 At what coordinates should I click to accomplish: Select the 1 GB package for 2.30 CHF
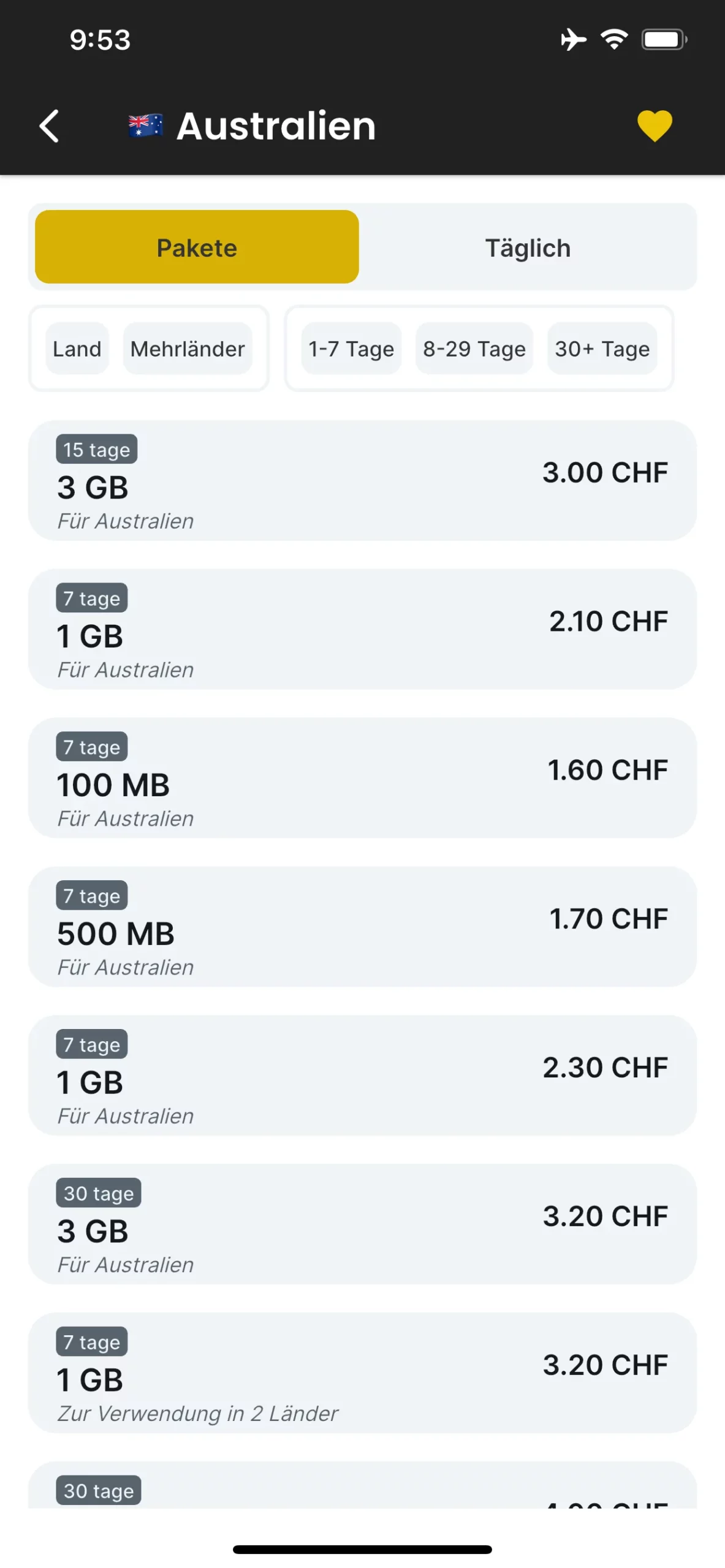coord(362,1076)
